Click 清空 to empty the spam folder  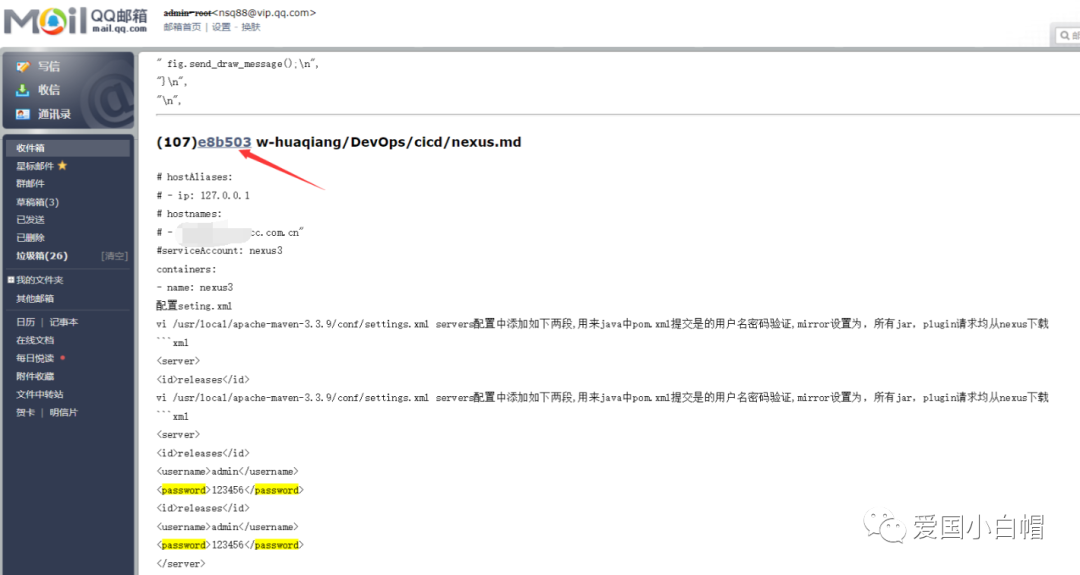point(115,256)
